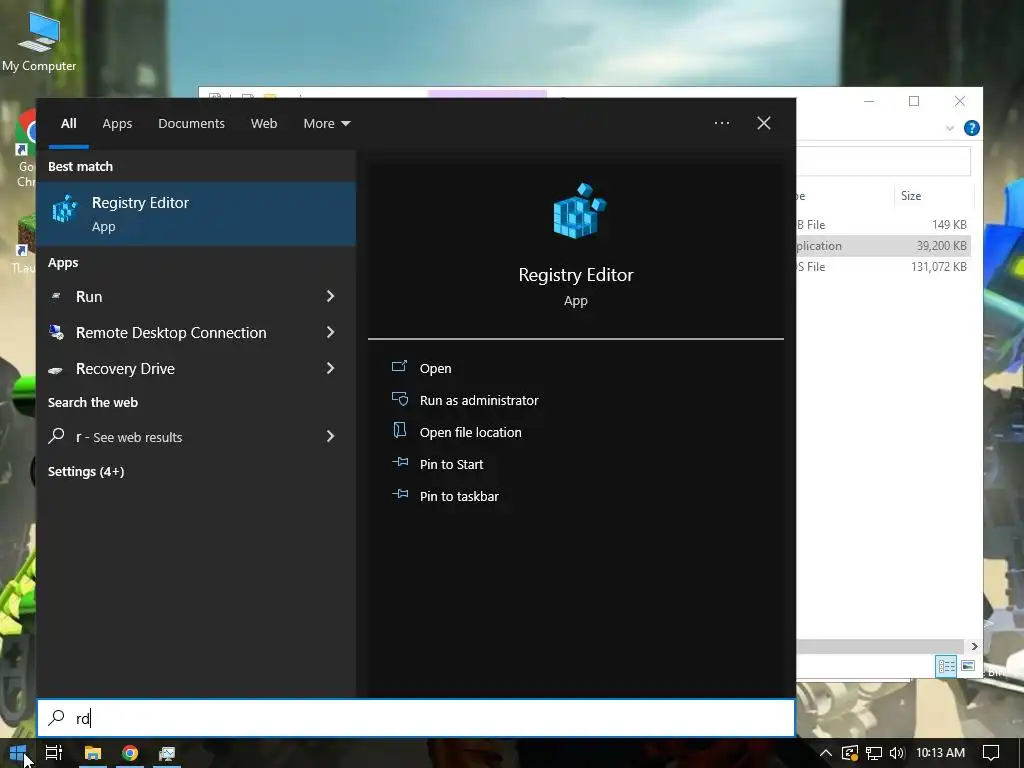Click the volume speaker tray icon
The image size is (1024, 768).
897,753
